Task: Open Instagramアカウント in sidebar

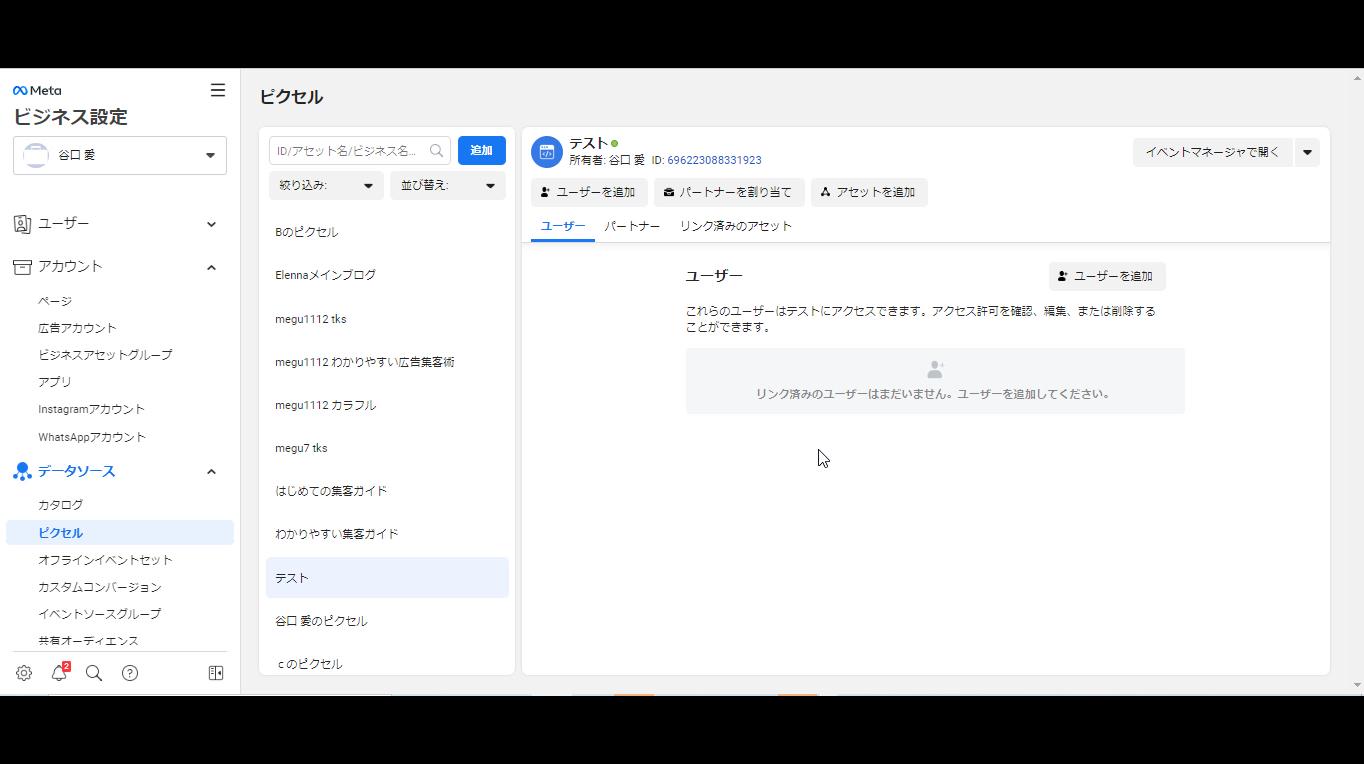Action: 91,409
